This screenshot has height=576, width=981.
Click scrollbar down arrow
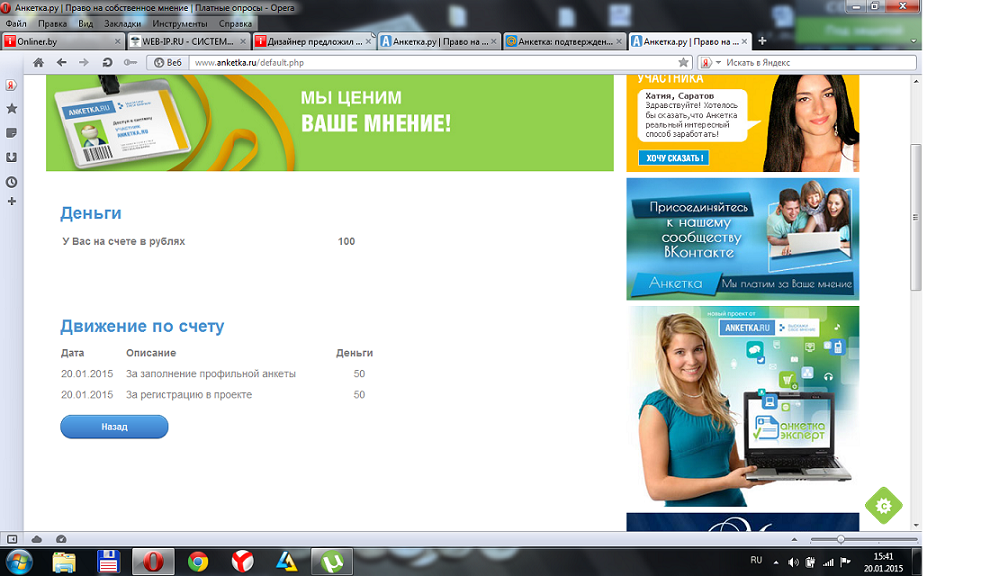[916, 525]
